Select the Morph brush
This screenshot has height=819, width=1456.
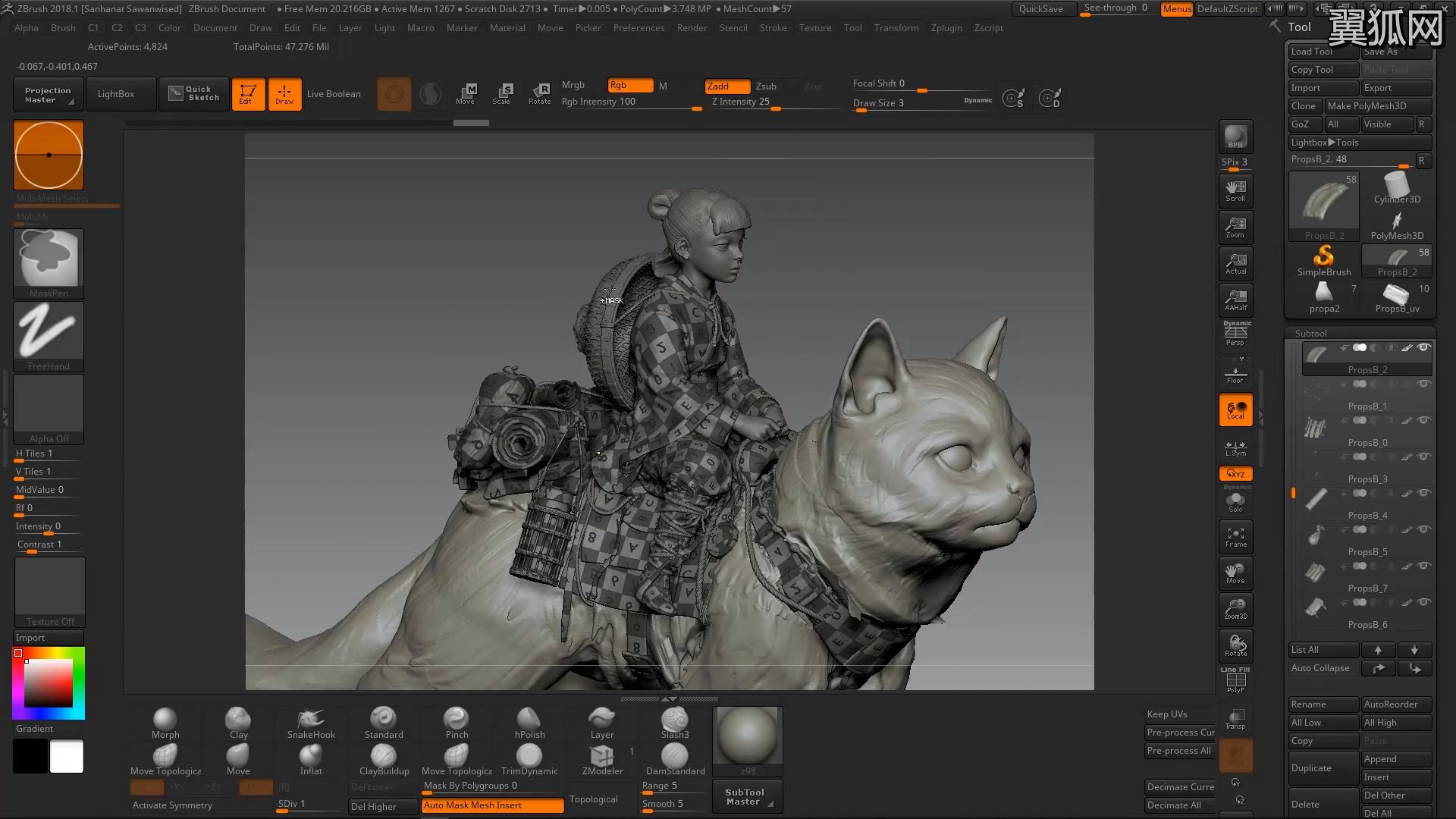click(x=165, y=723)
